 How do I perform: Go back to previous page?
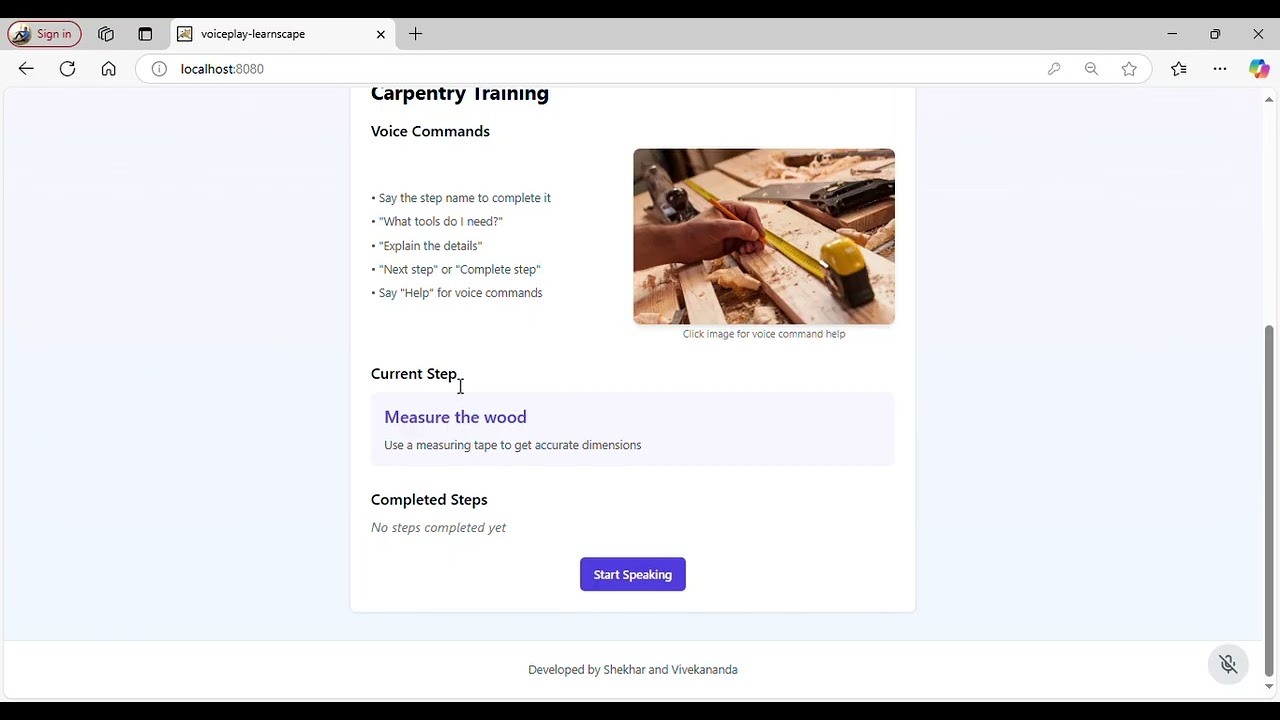26,69
